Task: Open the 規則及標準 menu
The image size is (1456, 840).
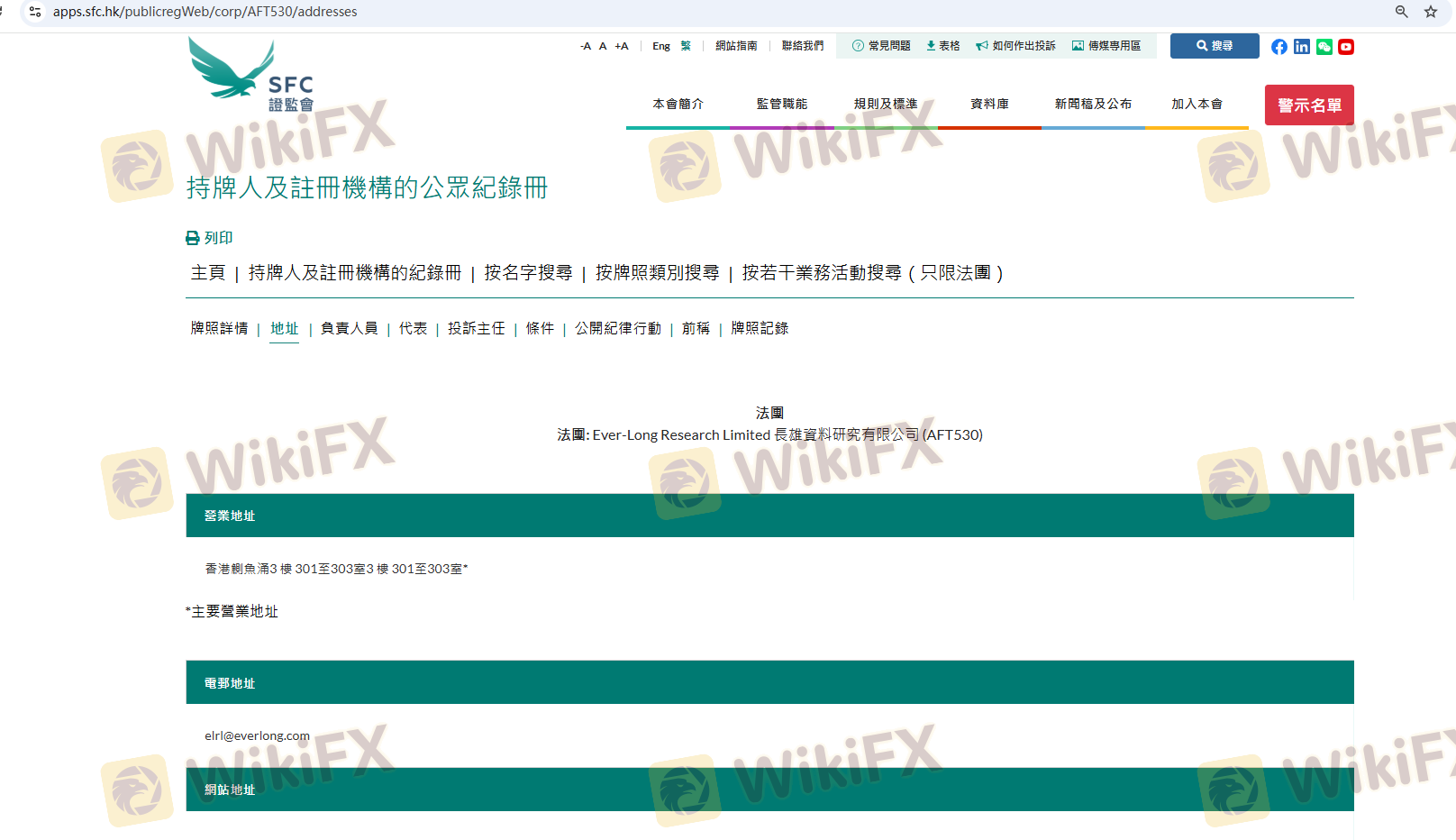Action: tap(886, 105)
